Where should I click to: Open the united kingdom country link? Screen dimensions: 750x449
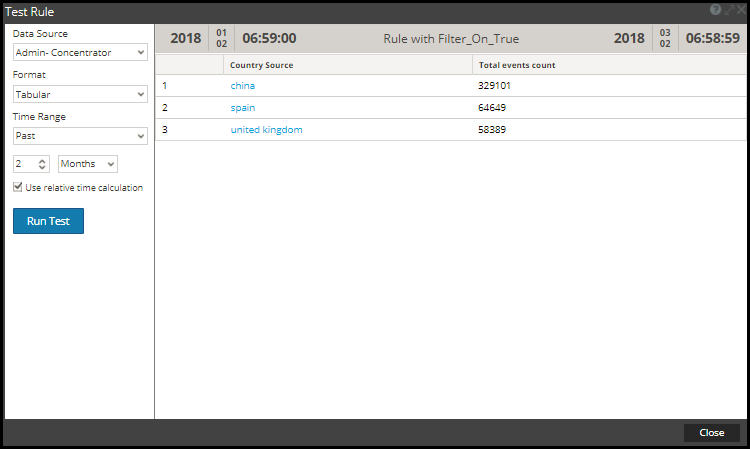click(266, 130)
